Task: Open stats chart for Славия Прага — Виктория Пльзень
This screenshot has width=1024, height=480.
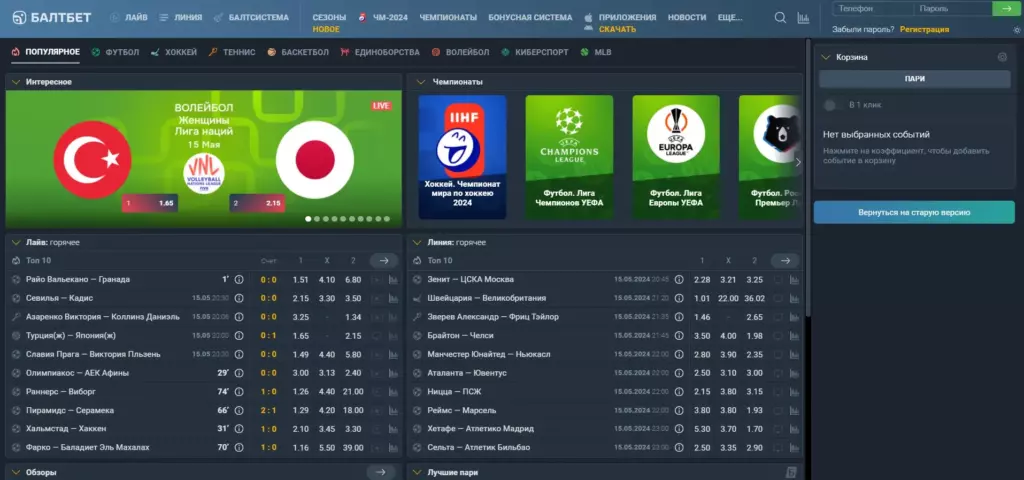Action: tap(393, 354)
